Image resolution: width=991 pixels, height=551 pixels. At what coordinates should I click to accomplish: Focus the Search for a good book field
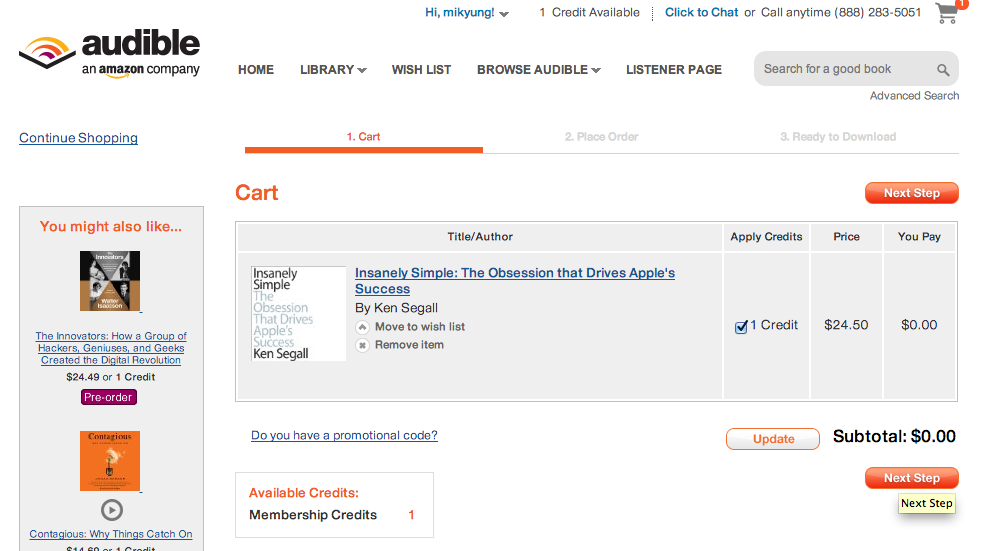tap(845, 69)
